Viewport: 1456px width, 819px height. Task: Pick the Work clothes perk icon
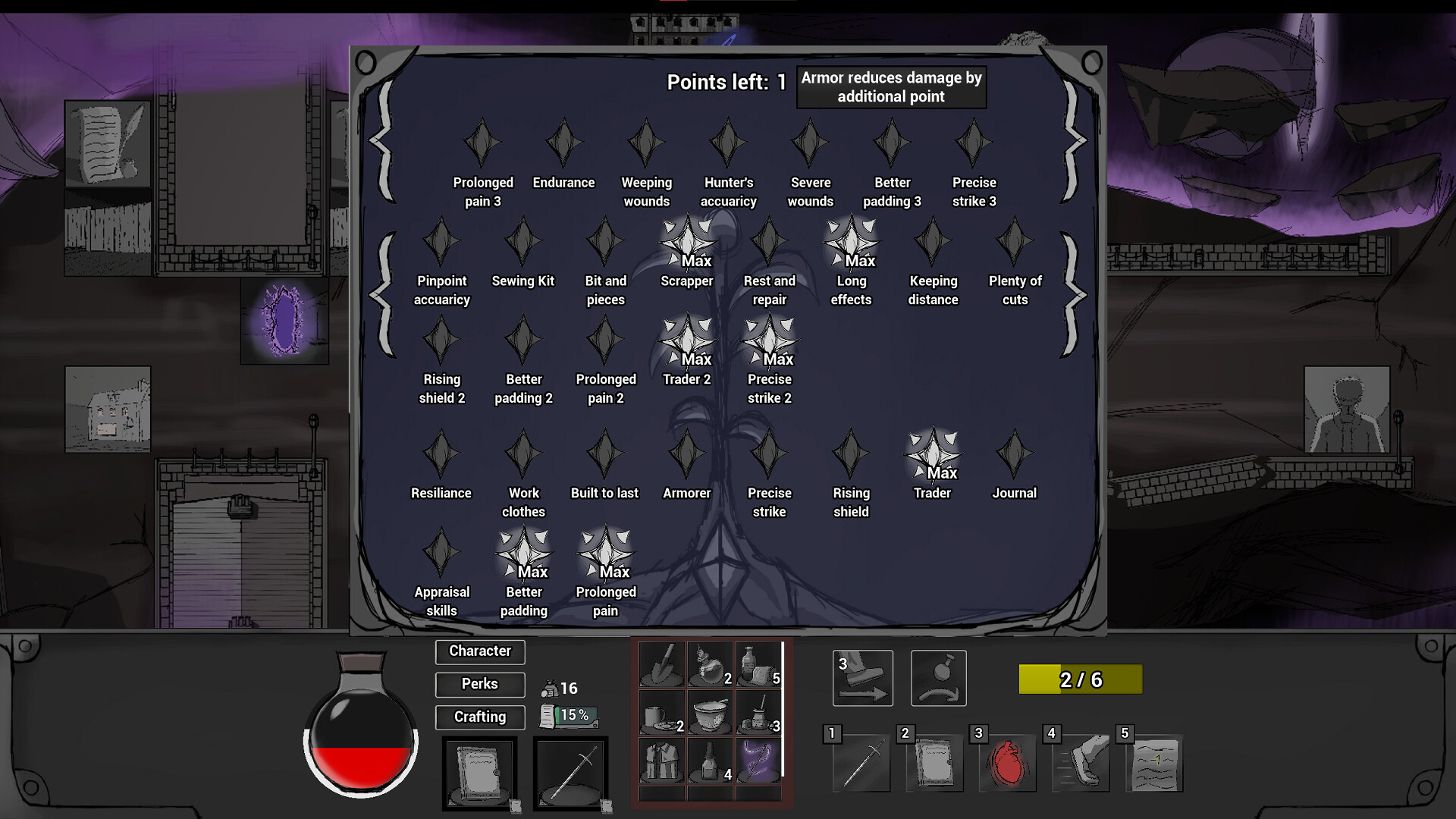(523, 453)
